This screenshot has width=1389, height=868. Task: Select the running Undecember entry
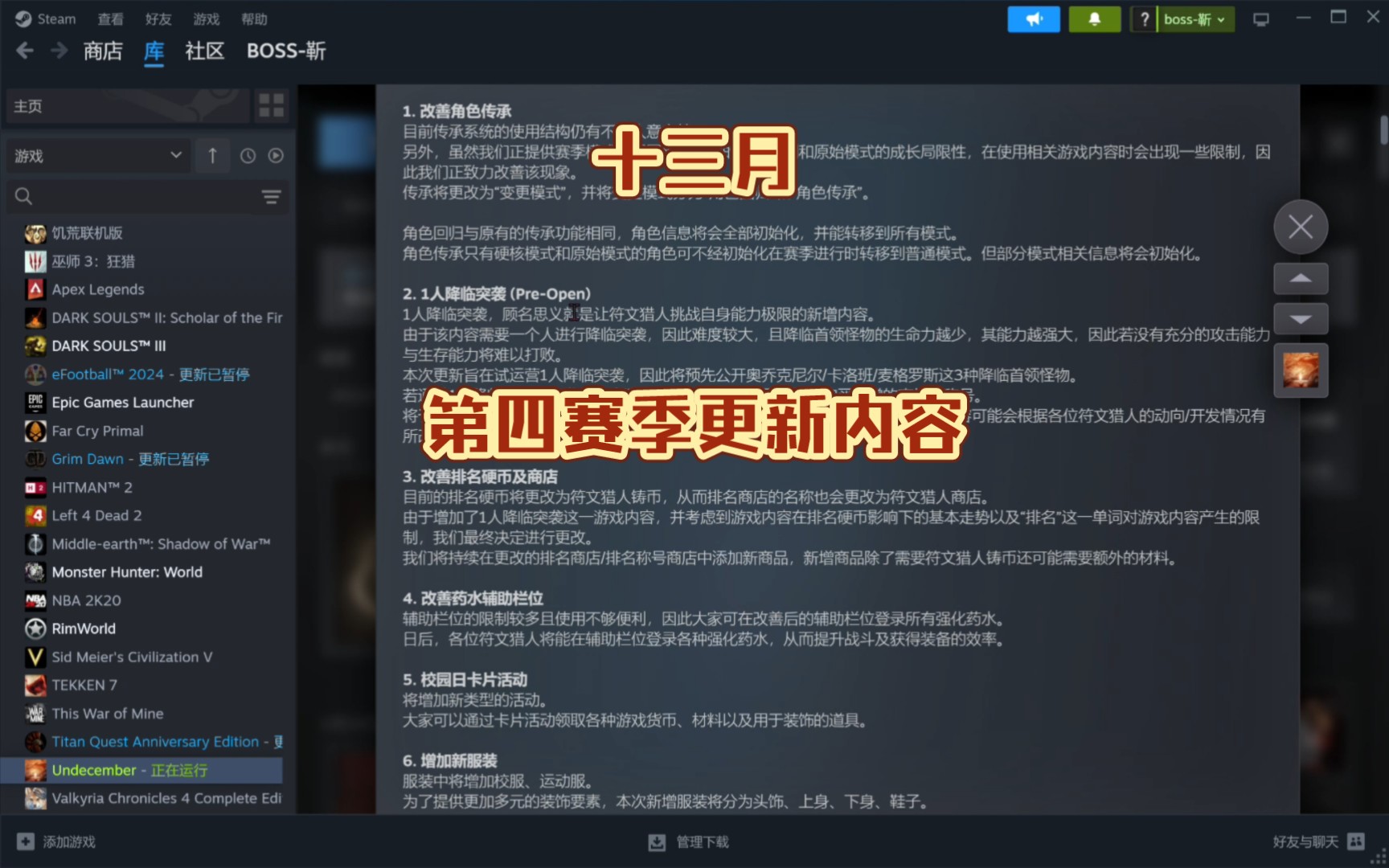coord(142,770)
